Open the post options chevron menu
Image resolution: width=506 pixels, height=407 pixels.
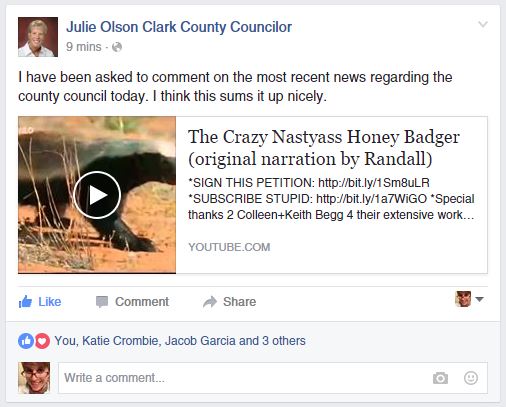pos(483,24)
